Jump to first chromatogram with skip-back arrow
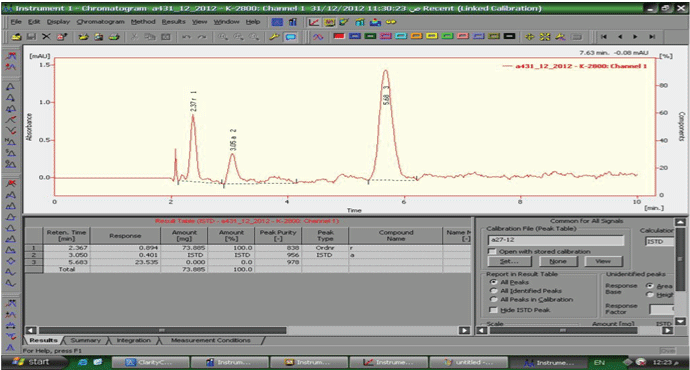Viewport: 690px width, 370px height. point(604,37)
